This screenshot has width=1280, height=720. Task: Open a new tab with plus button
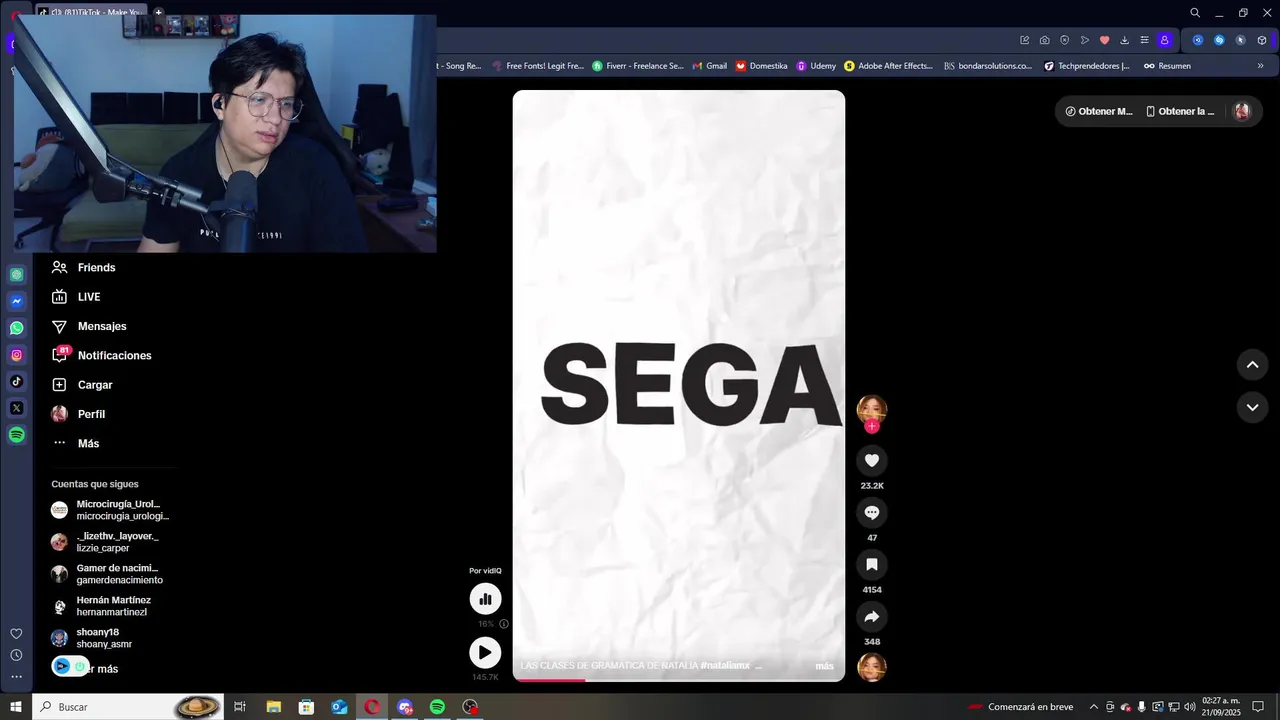158,13
